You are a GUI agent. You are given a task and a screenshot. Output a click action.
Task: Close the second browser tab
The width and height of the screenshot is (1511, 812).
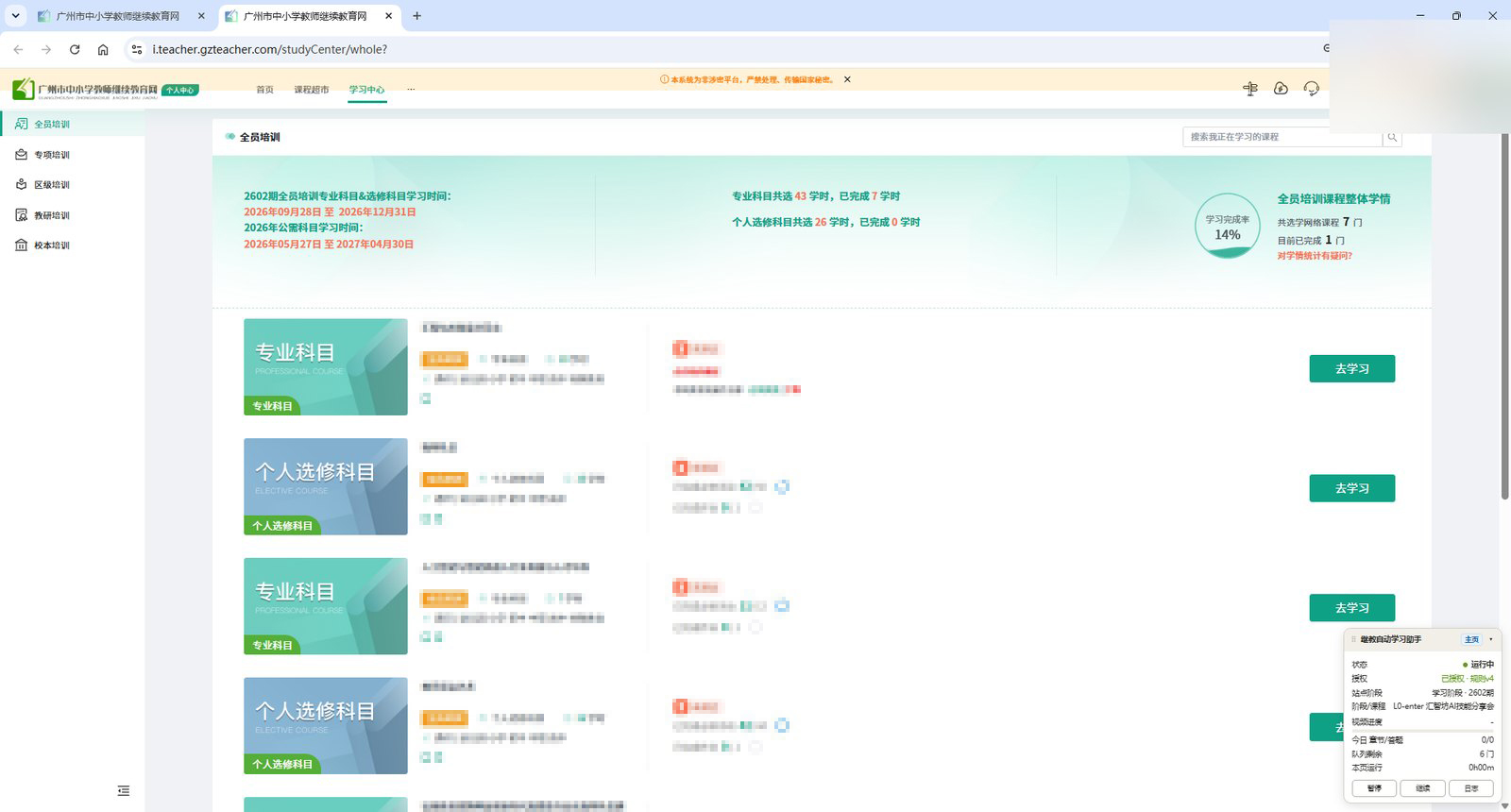click(x=389, y=16)
